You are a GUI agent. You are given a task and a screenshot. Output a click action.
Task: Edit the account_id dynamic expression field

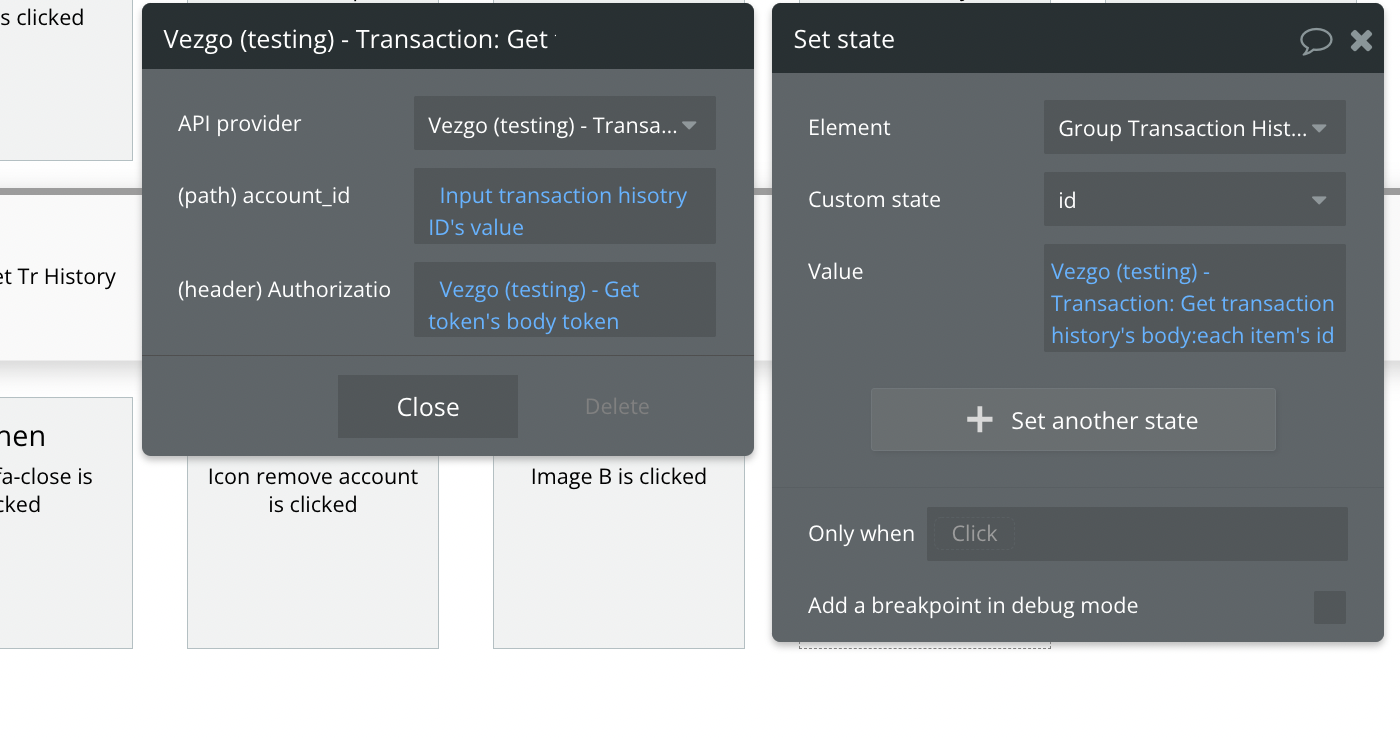pyautogui.click(x=565, y=211)
